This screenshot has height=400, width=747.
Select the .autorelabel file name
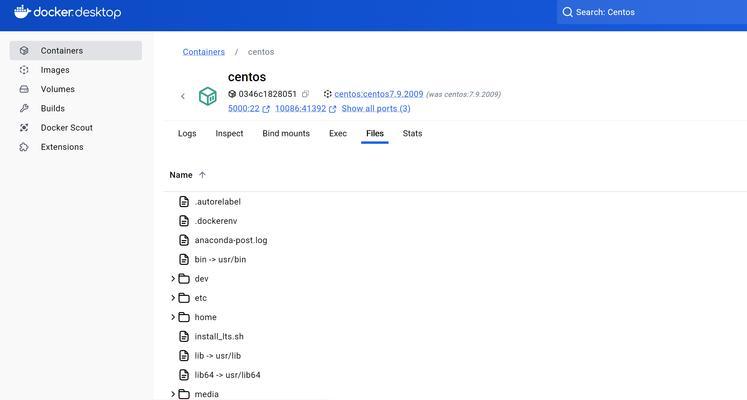point(218,202)
